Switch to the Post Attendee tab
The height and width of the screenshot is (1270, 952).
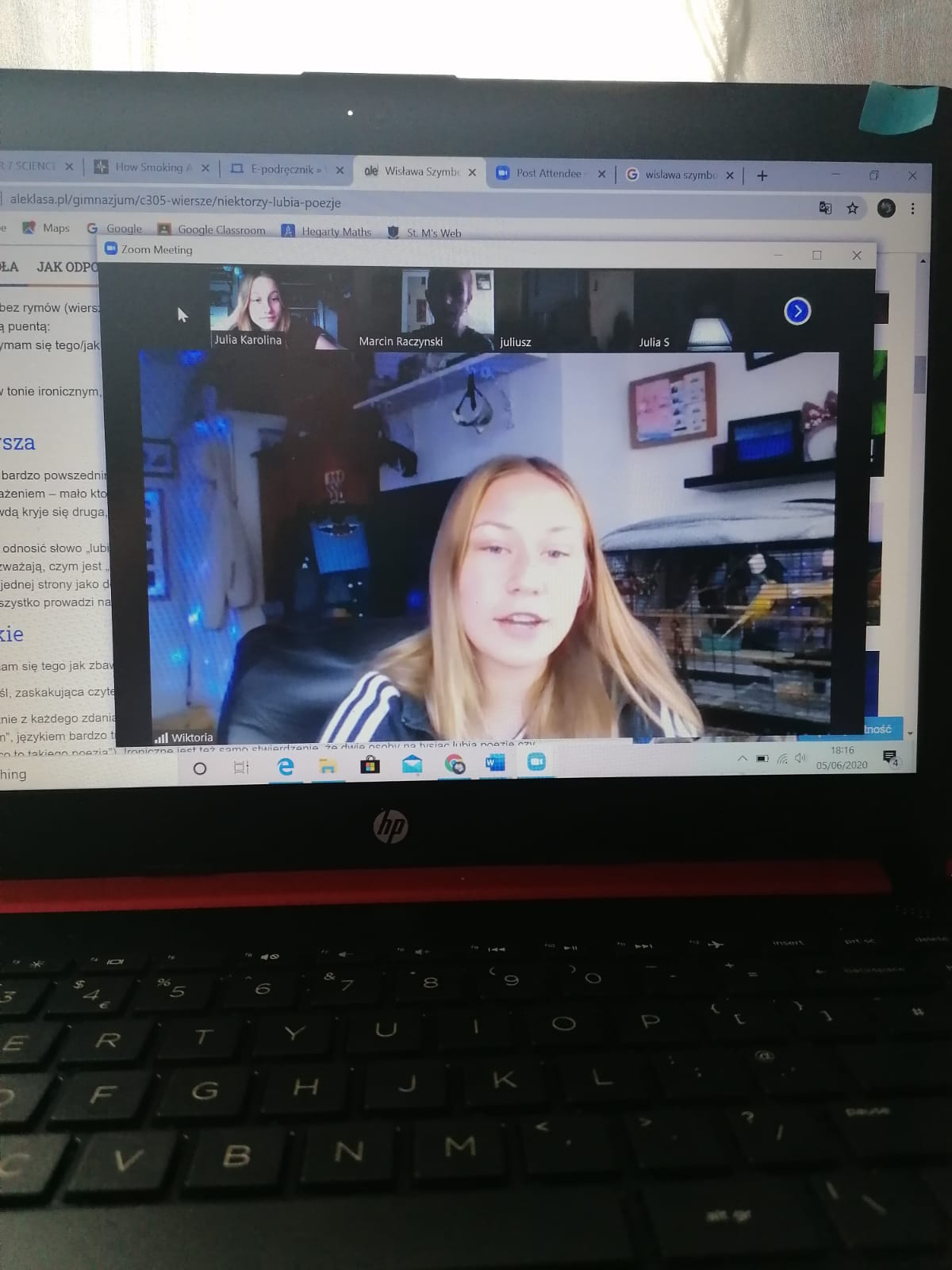tap(547, 173)
